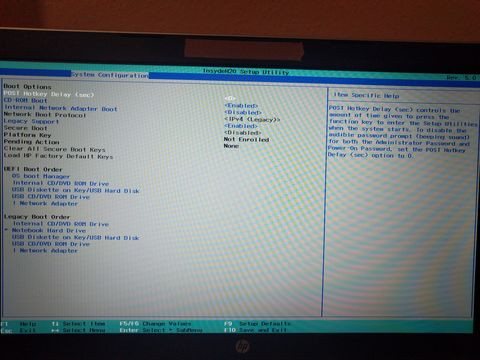The width and height of the screenshot is (480, 360).
Task: Open the <IPv4 (Legacy)> protocol value
Action: 252,119
